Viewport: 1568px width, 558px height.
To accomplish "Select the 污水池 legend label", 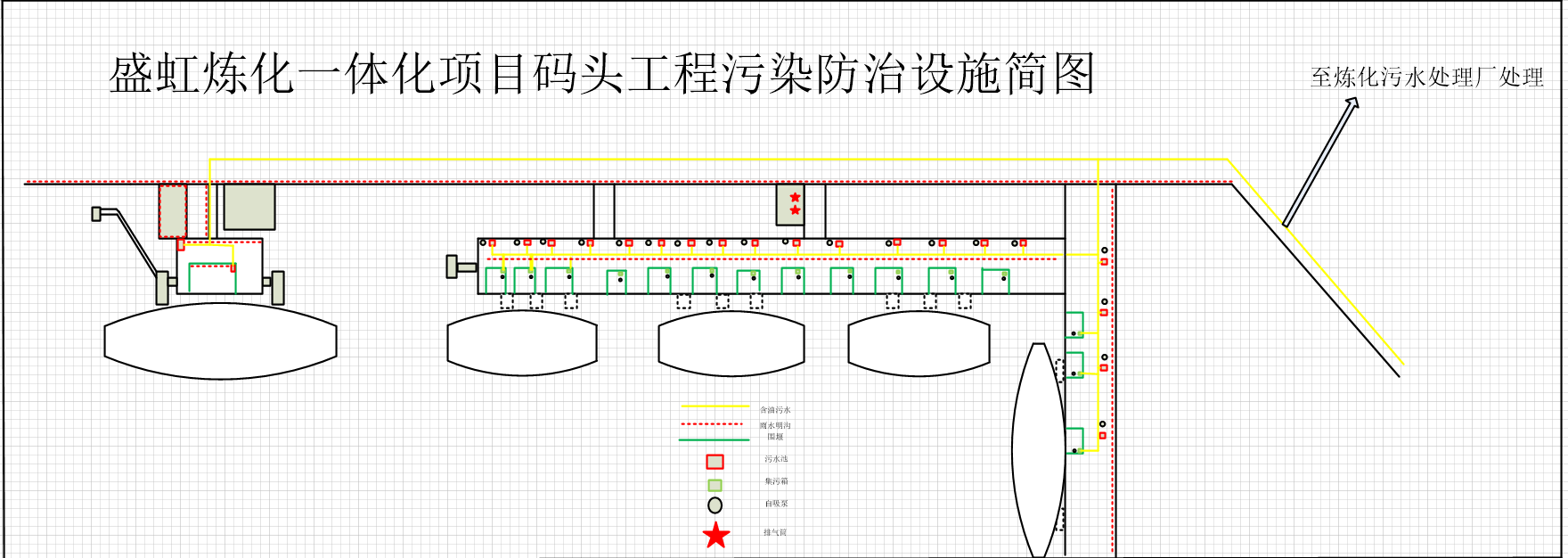I will (x=776, y=459).
